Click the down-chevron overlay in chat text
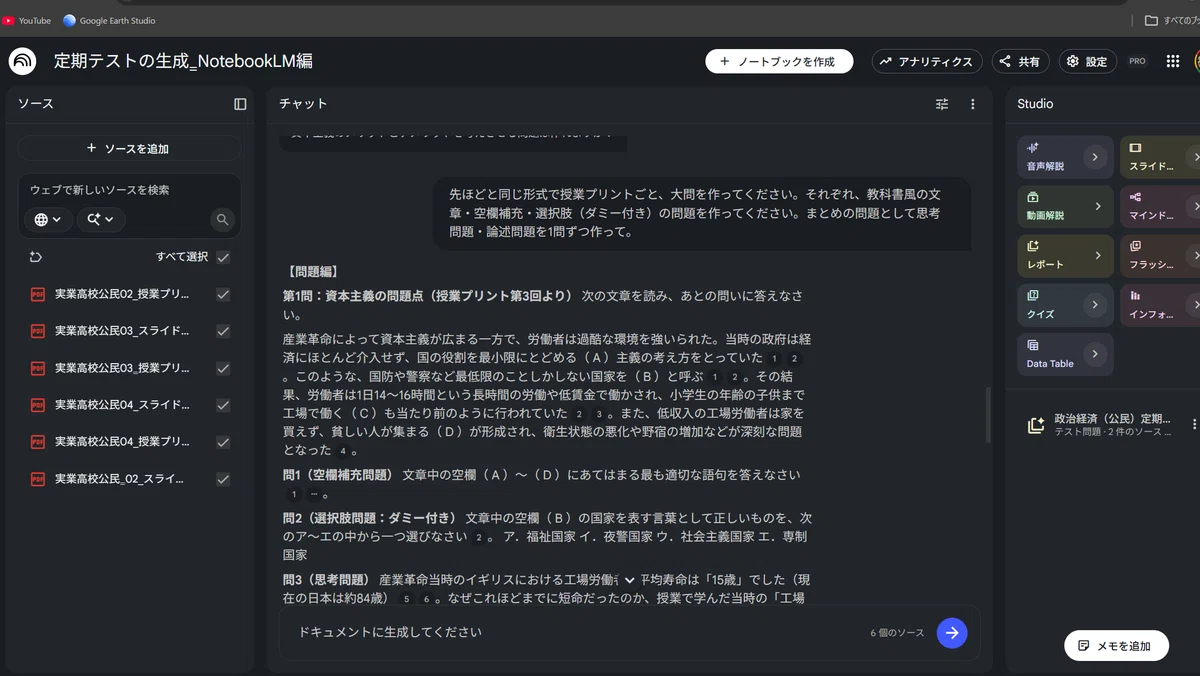 pyautogui.click(x=629, y=580)
